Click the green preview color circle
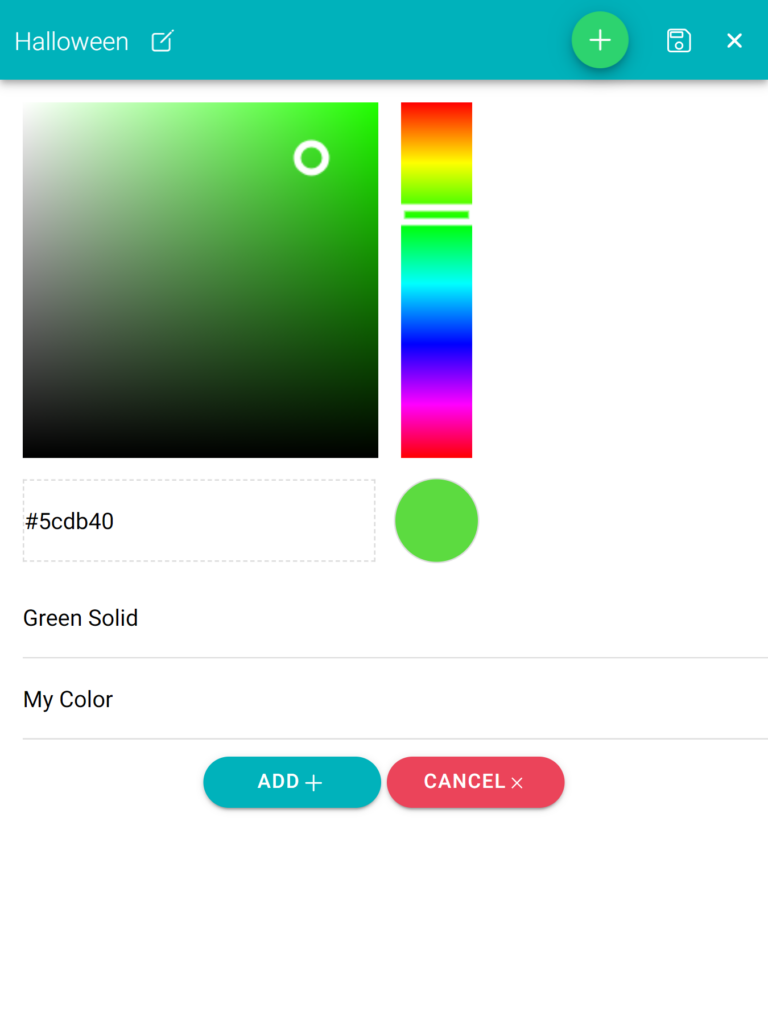Image resolution: width=768 pixels, height=1024 pixels. (x=436, y=520)
